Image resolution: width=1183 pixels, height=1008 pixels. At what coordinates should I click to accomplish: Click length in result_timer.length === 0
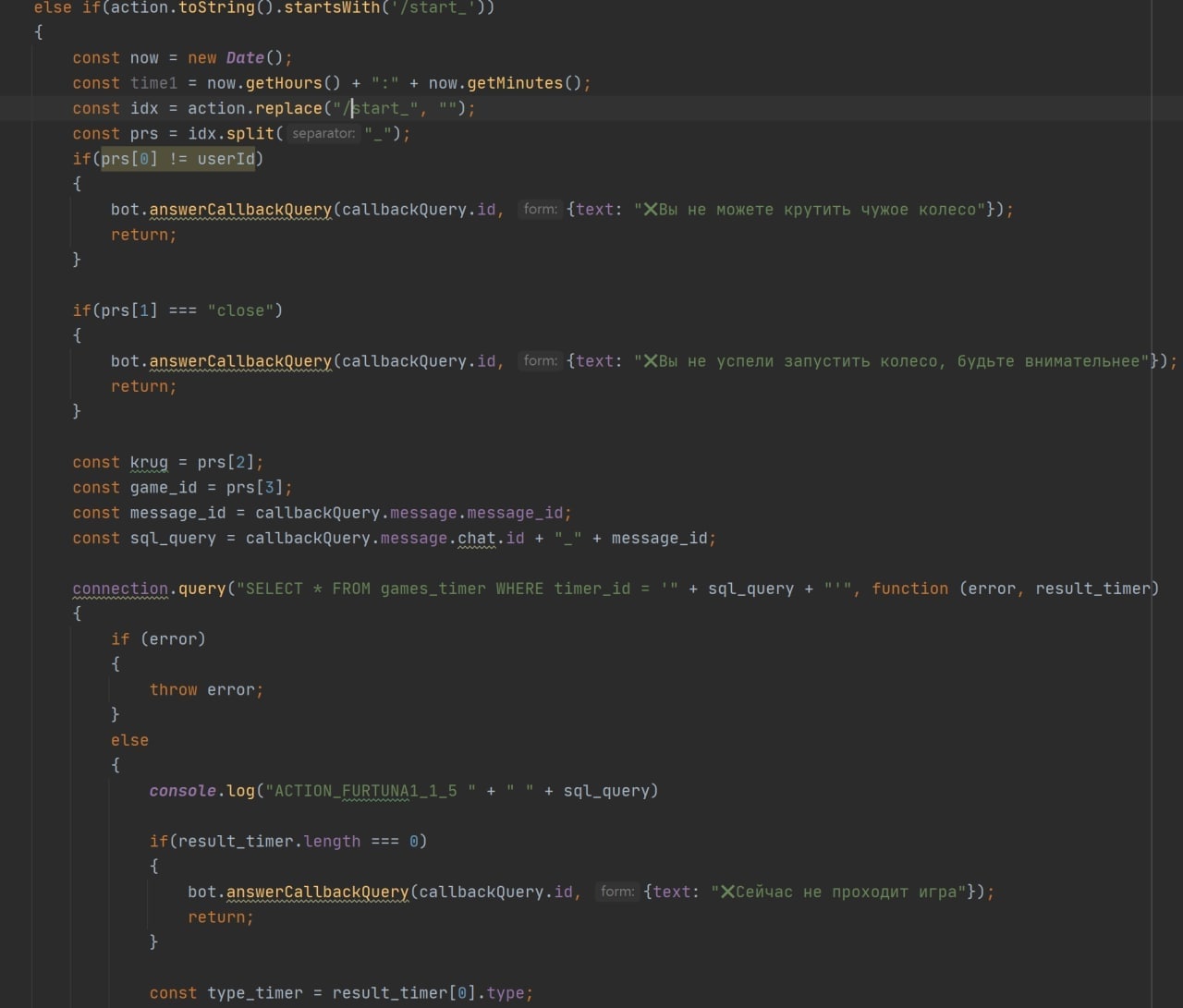pos(332,841)
